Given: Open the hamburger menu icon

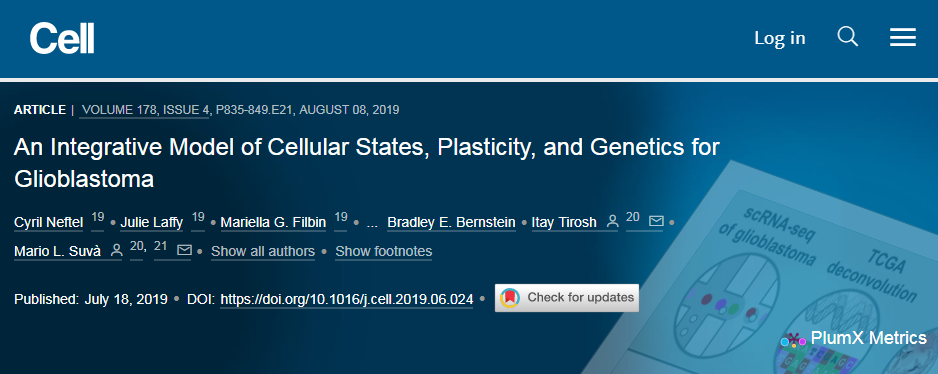Looking at the screenshot, I should click(903, 37).
